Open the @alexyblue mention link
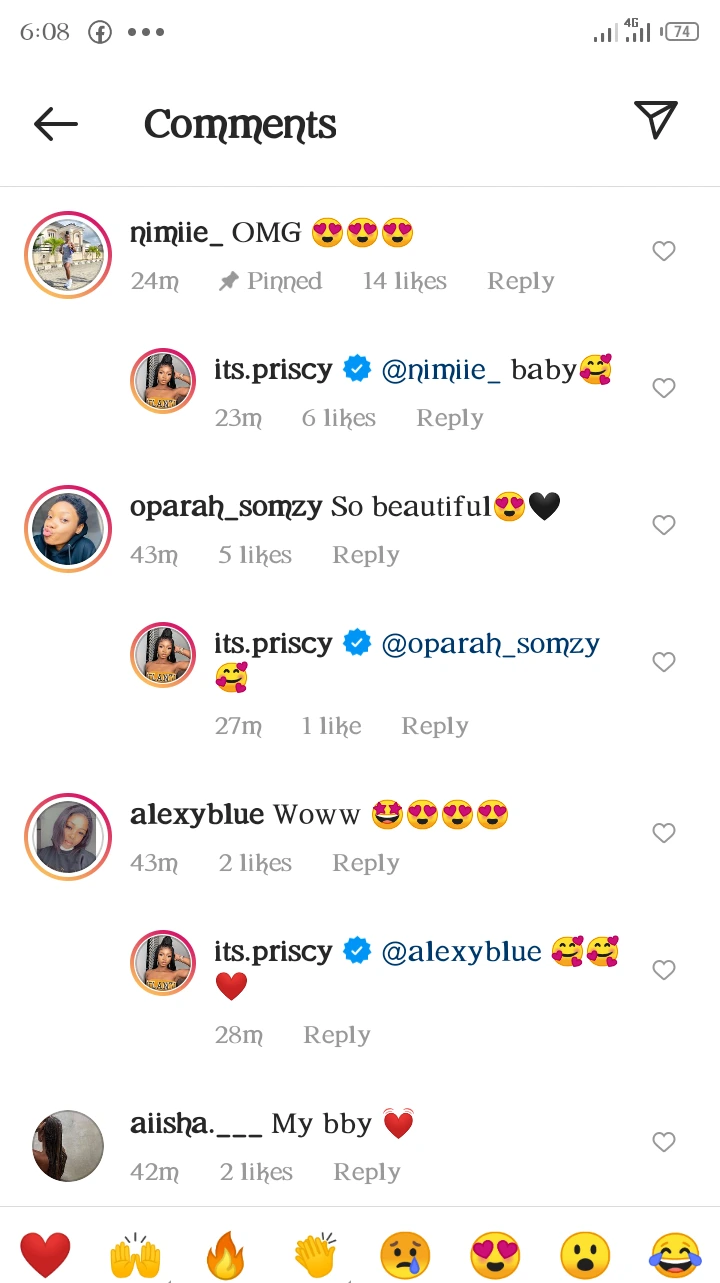 pos(462,951)
